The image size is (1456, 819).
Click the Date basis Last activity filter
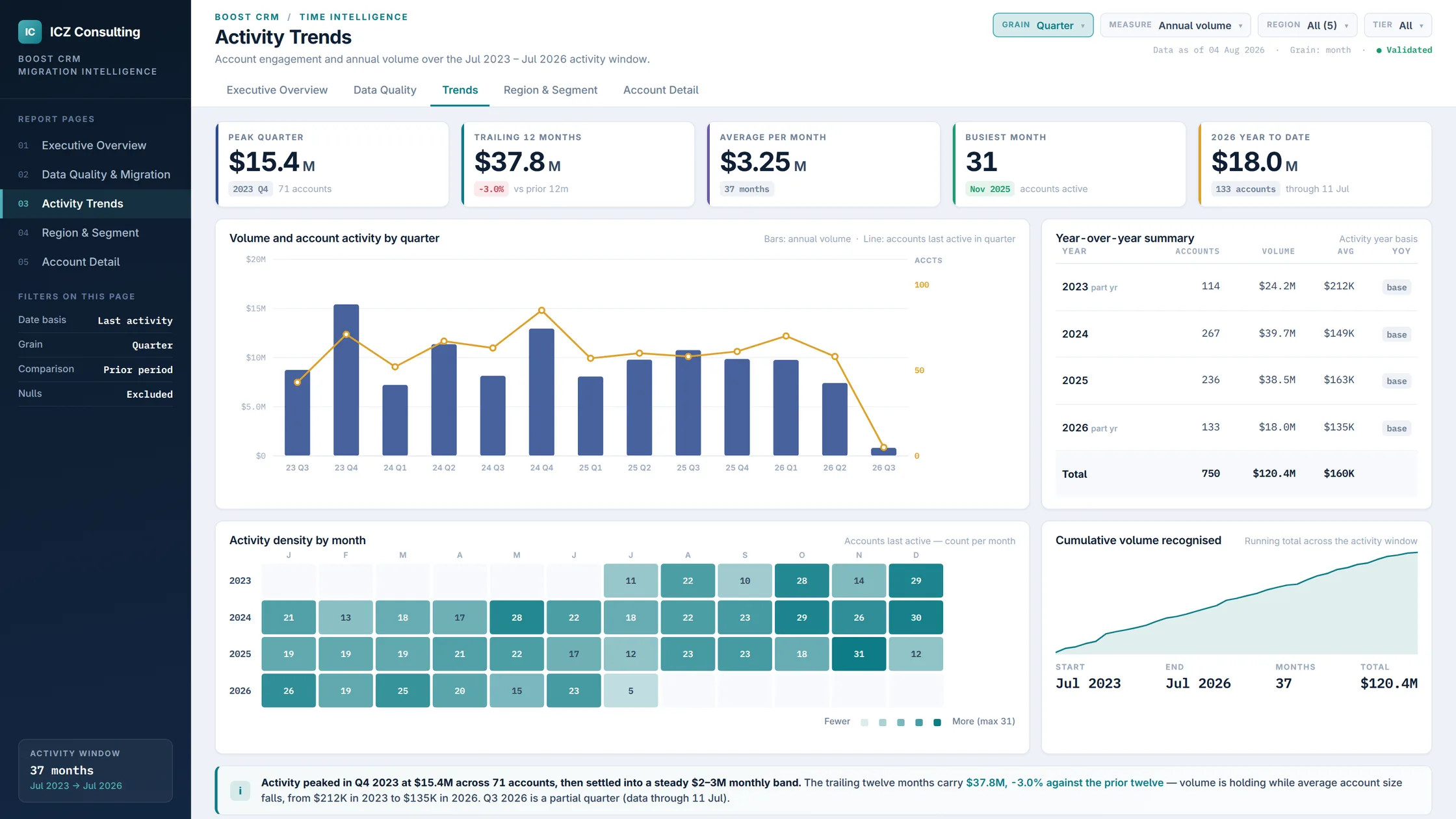[96, 320]
